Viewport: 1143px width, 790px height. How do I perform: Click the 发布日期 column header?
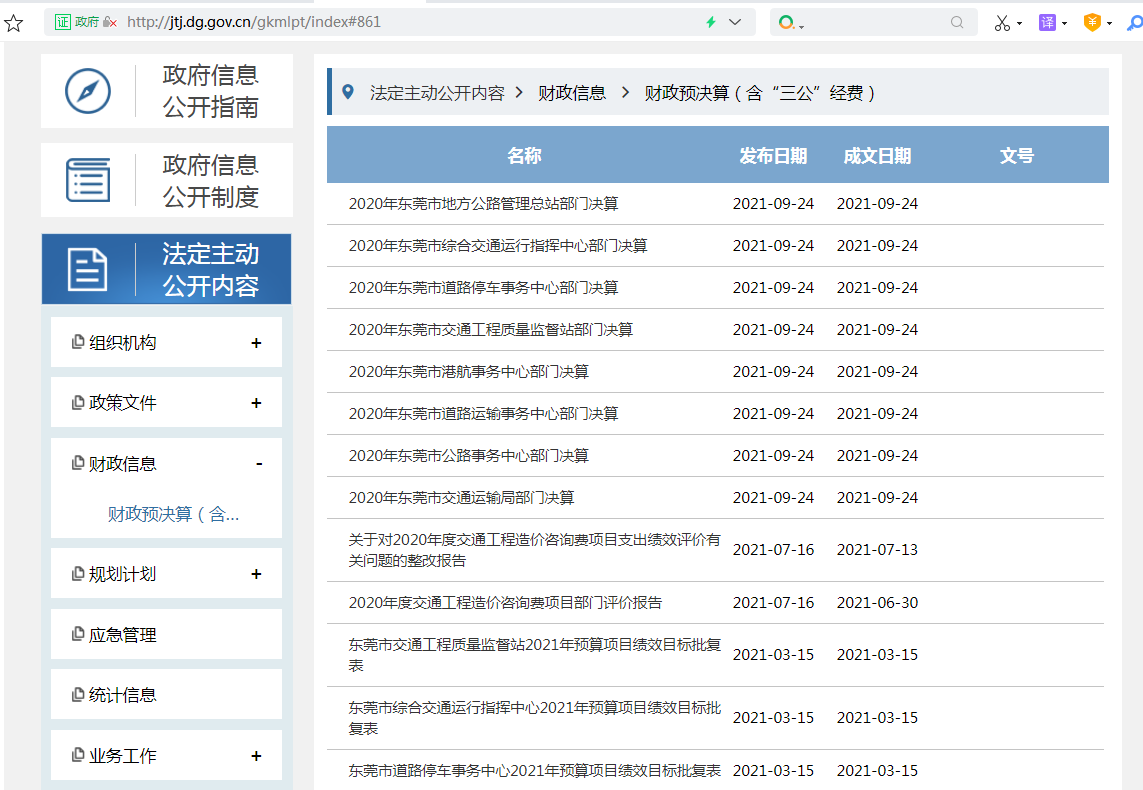pos(773,155)
